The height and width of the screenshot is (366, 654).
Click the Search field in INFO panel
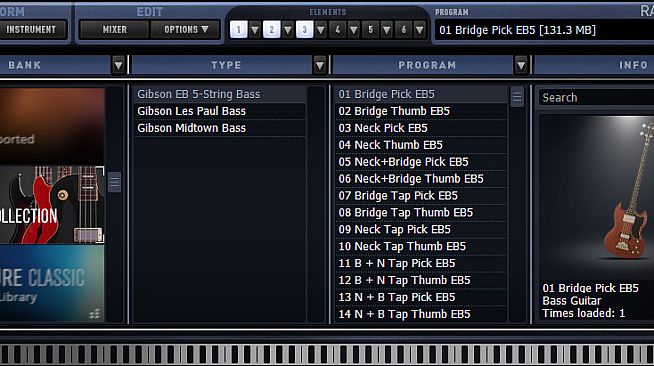(596, 98)
